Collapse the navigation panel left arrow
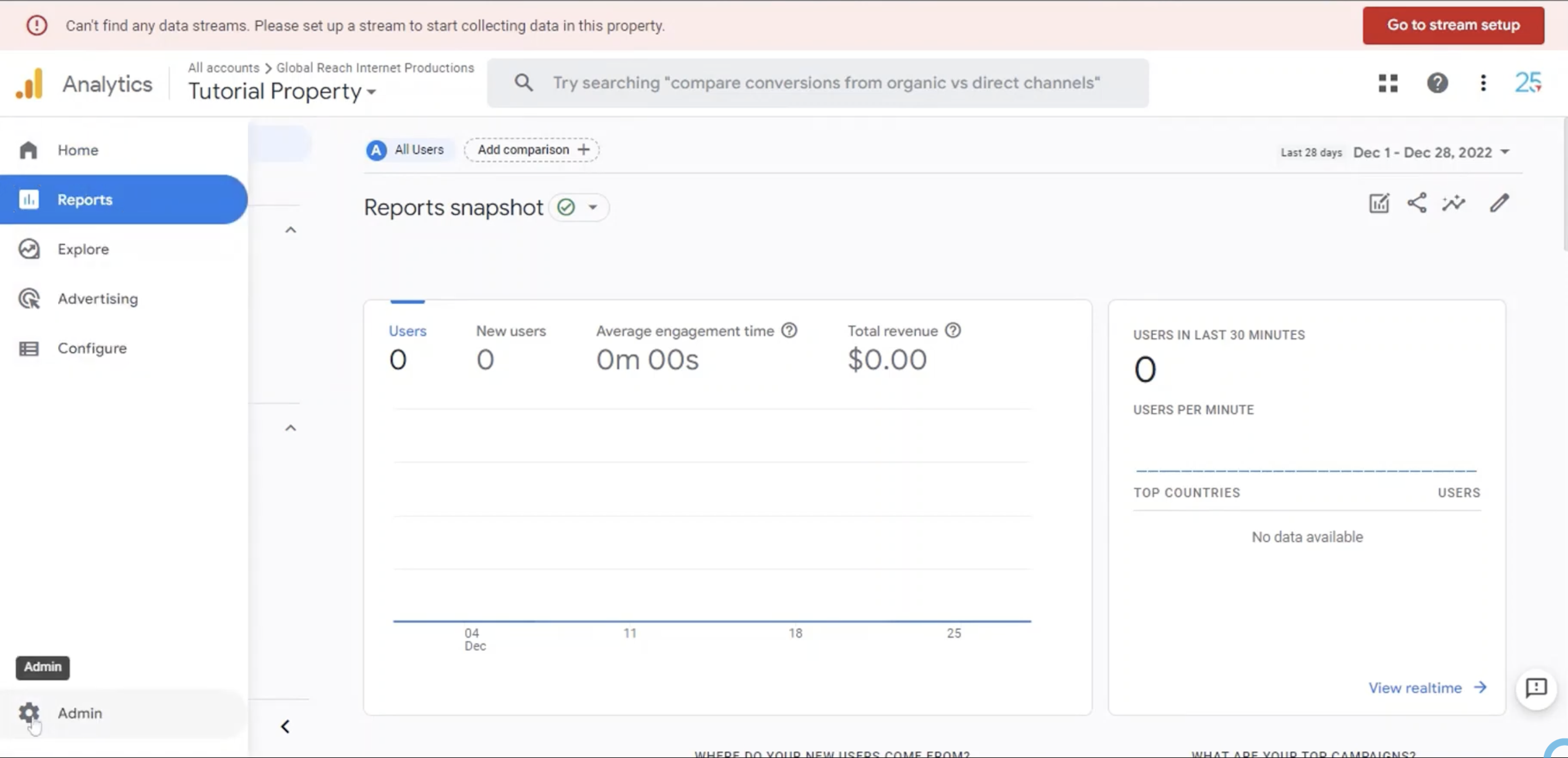Screen dimensions: 1568x758 pyautogui.click(x=285, y=726)
